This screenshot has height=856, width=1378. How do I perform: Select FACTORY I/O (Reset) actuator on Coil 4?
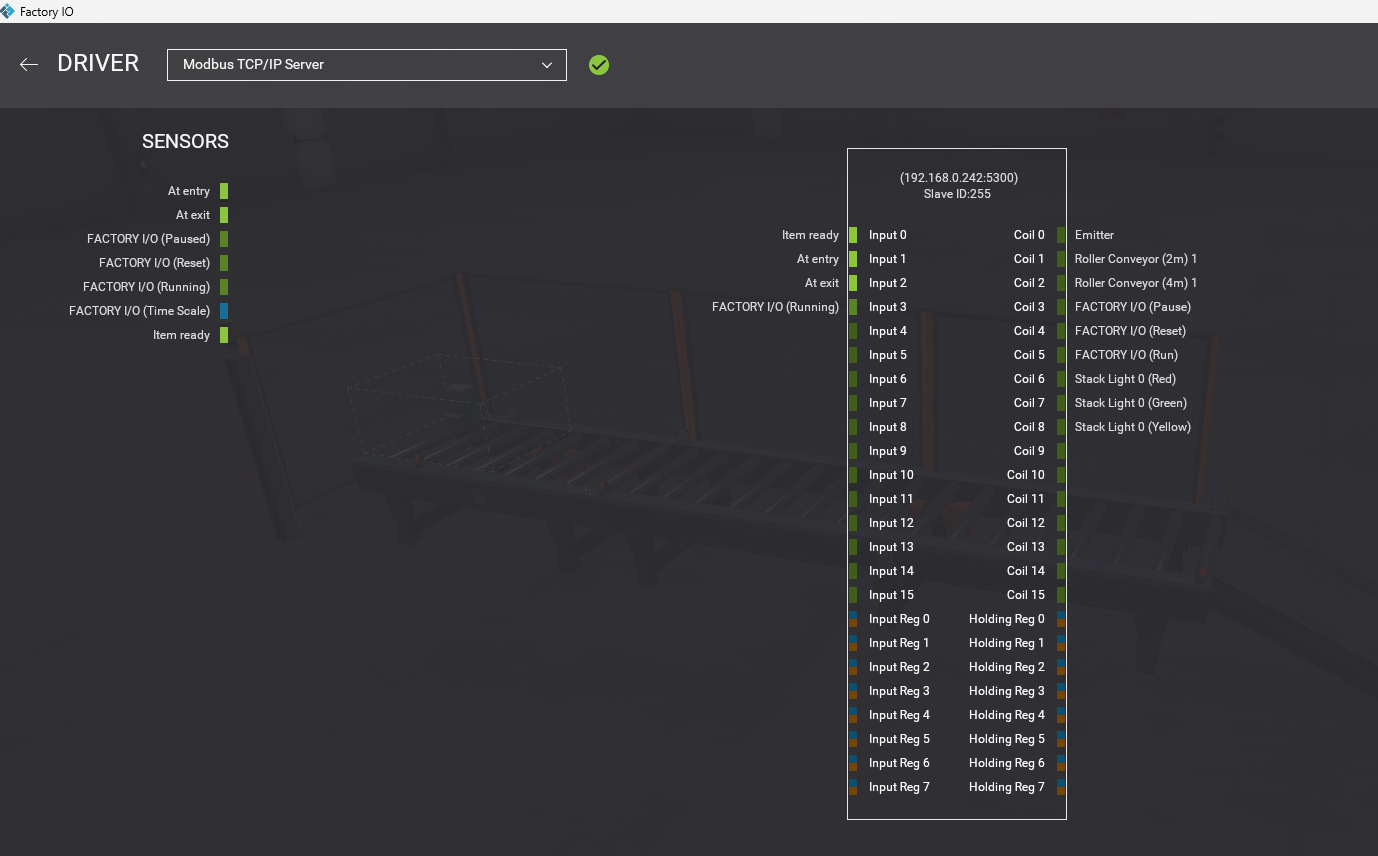tap(1130, 331)
